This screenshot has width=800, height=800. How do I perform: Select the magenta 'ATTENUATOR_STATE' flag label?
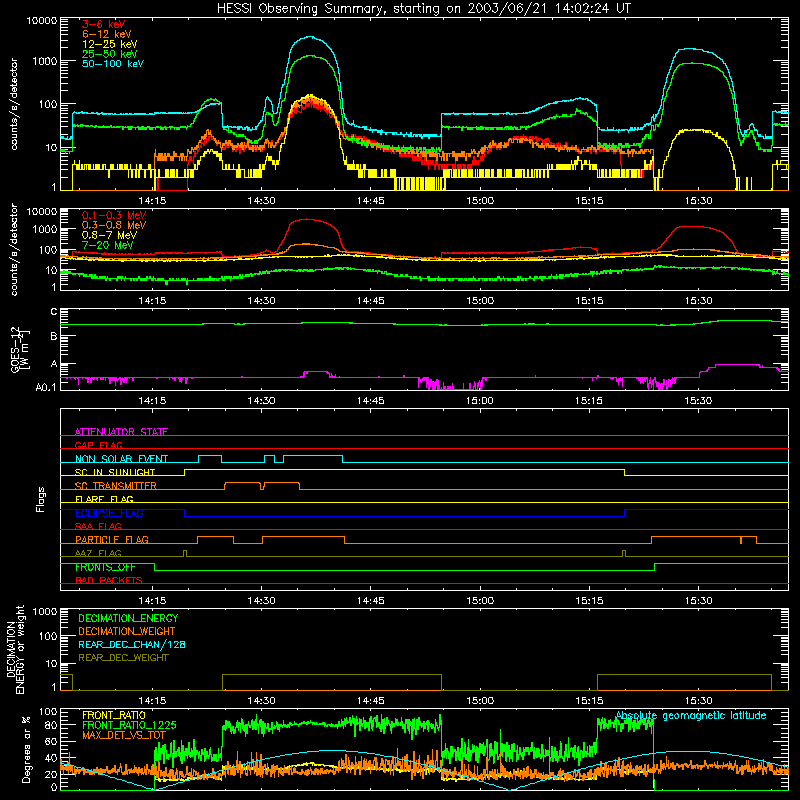click(121, 432)
